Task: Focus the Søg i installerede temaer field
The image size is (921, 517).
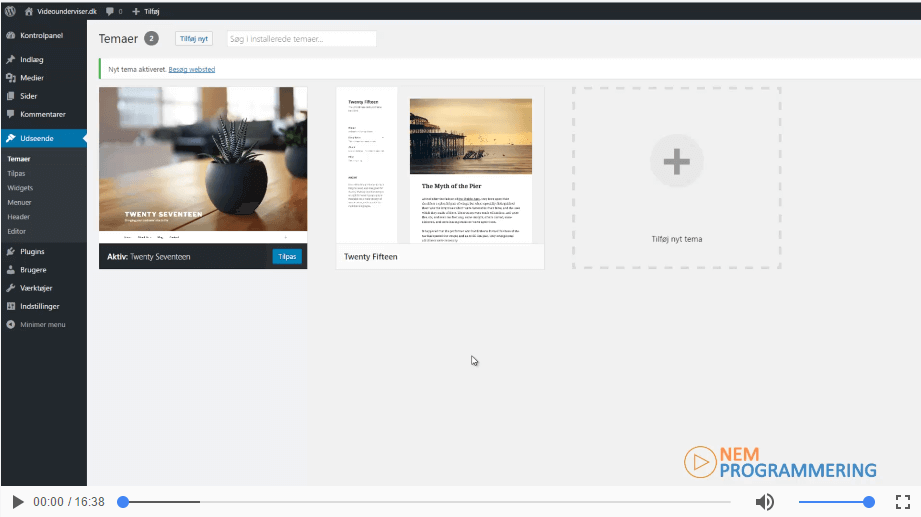Action: [301, 39]
